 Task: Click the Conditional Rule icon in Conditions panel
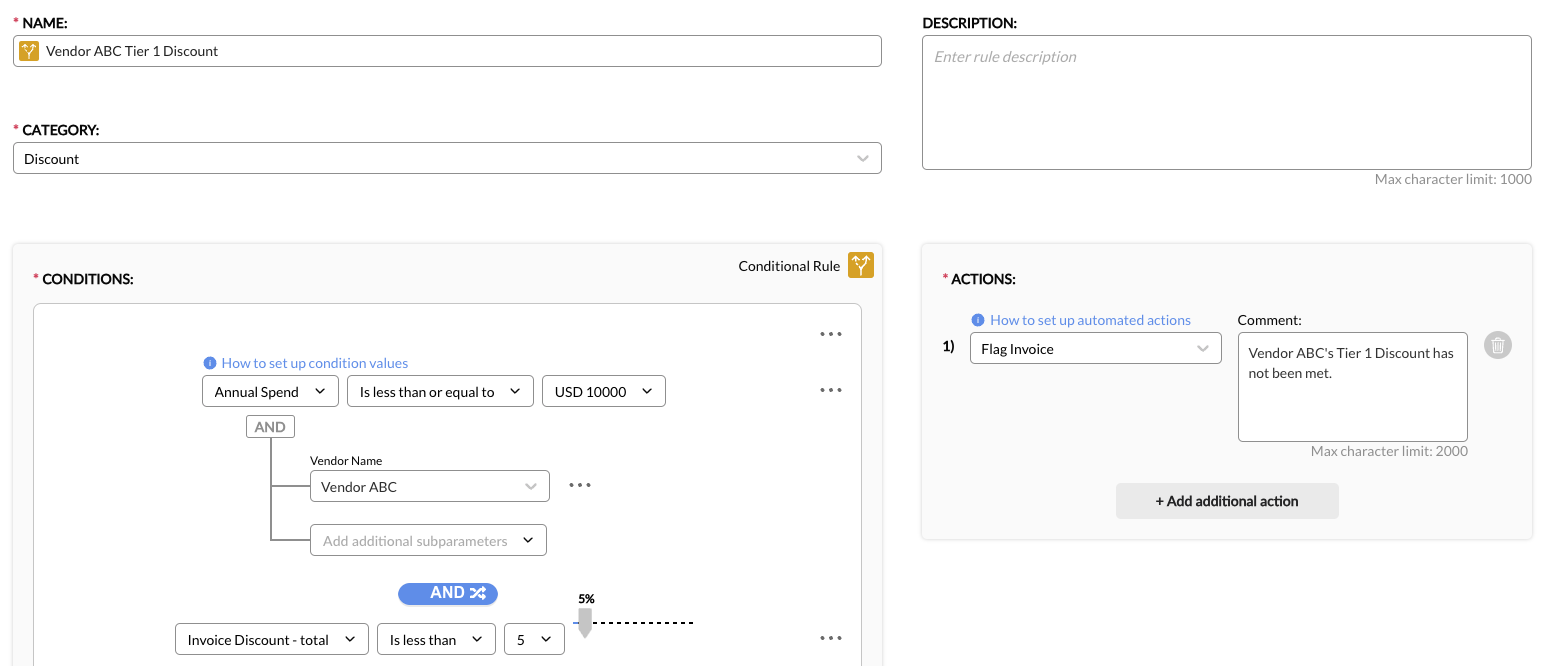pos(861,265)
